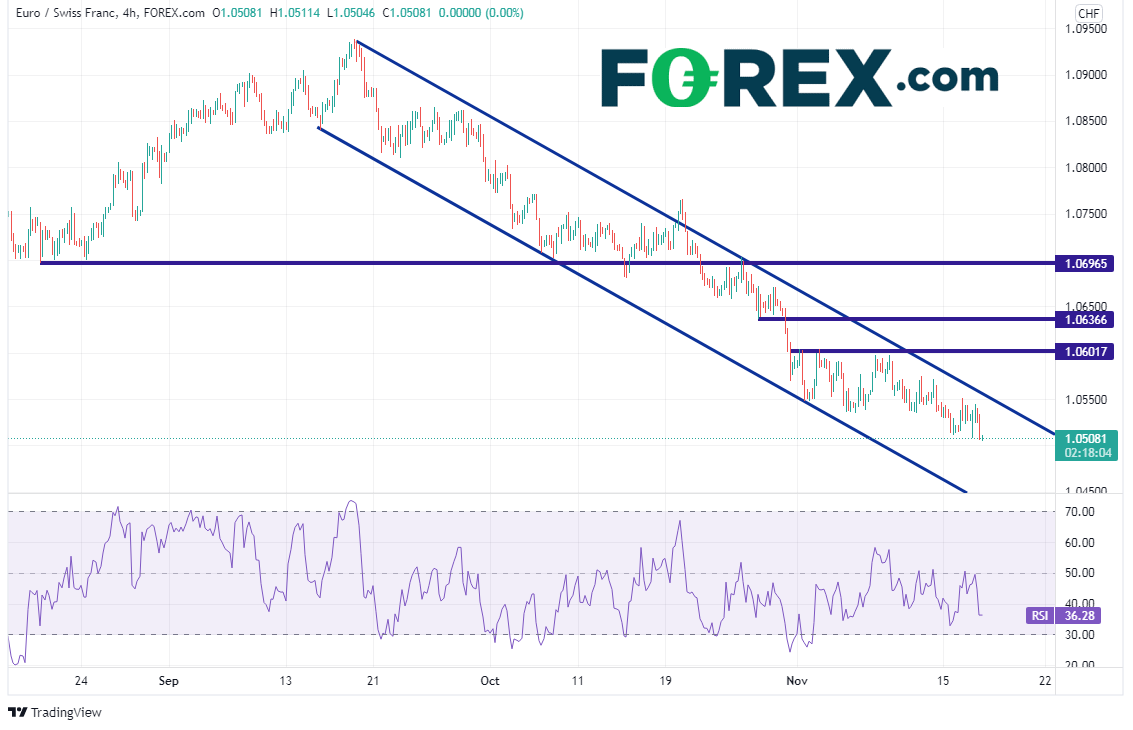Screen dimensions: 1133x730
Task: Click the Sep label on the time axis
Action: pos(167,680)
